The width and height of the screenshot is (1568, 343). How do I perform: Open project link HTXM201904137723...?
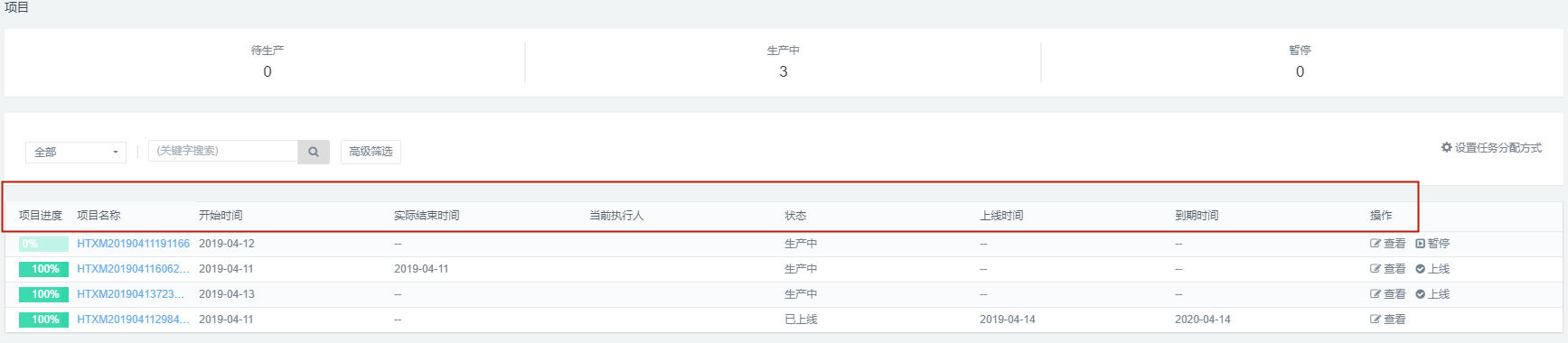coord(131,294)
